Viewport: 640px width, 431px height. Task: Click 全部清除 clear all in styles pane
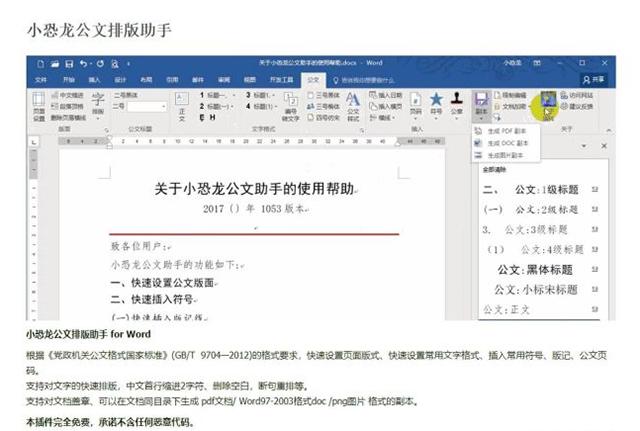point(494,169)
